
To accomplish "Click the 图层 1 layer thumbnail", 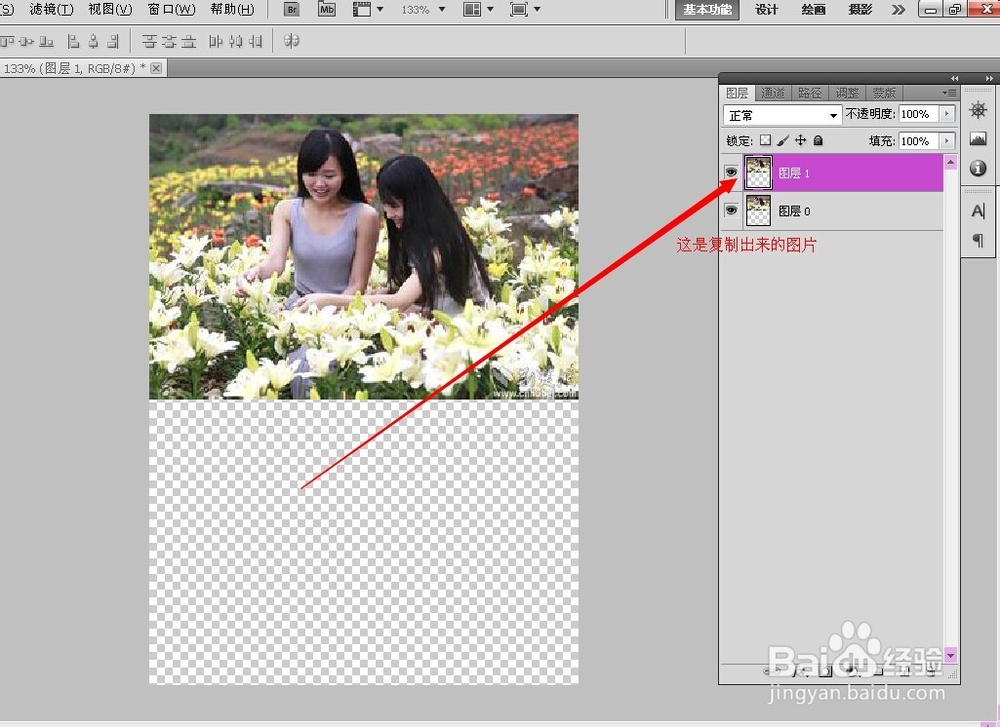I will (758, 172).
